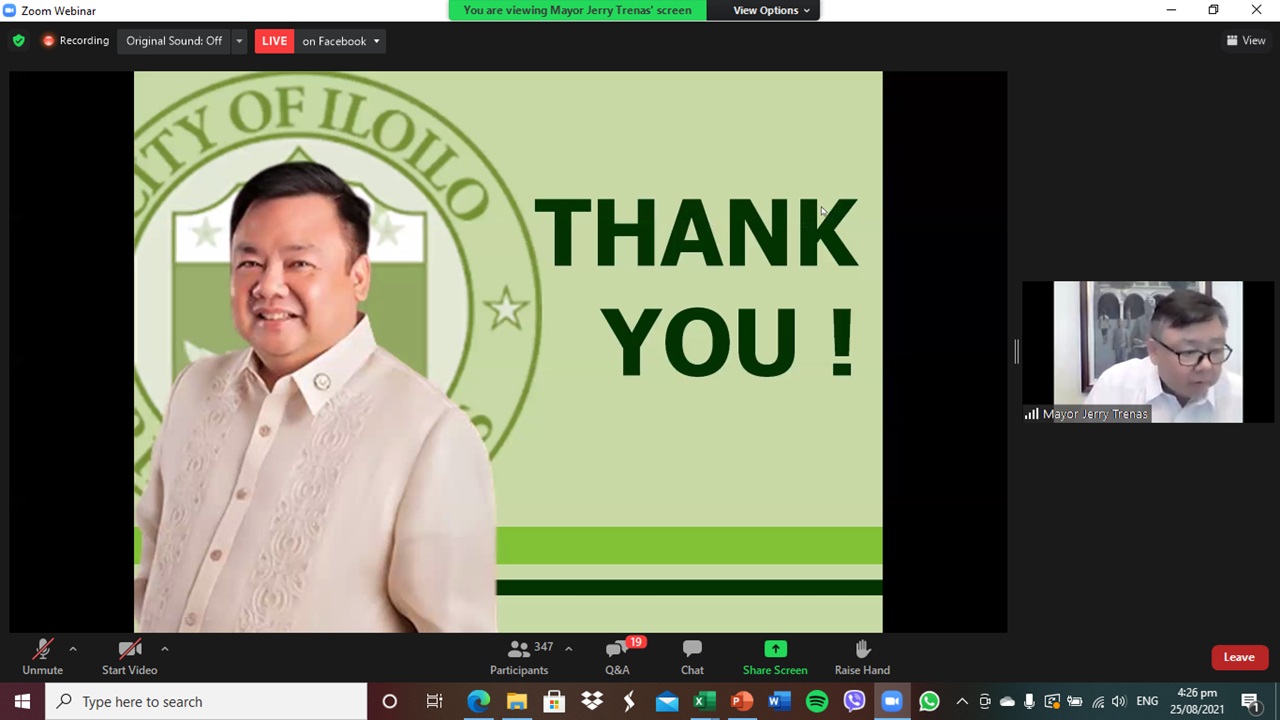Open the LIVE on Facebook dropdown
Viewport: 1280px width, 720px height.
[341, 41]
